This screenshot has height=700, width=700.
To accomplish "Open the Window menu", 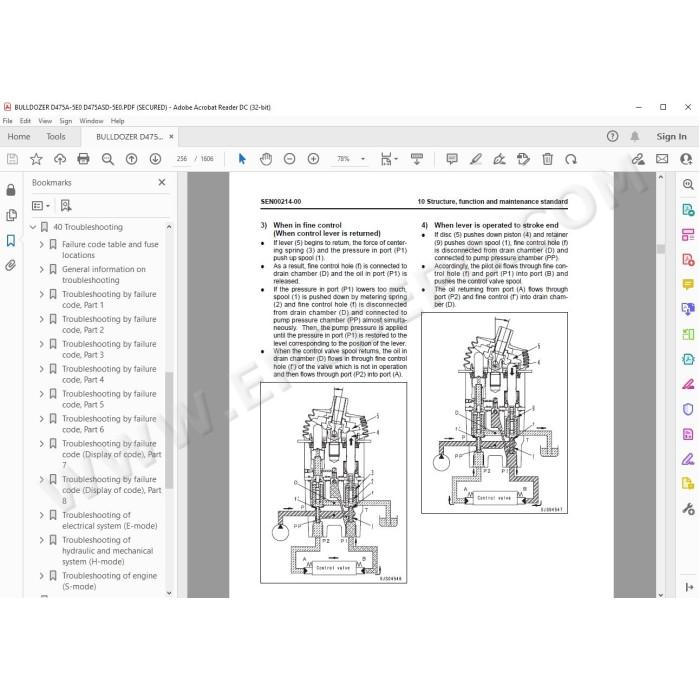I will pyautogui.click(x=91, y=121).
